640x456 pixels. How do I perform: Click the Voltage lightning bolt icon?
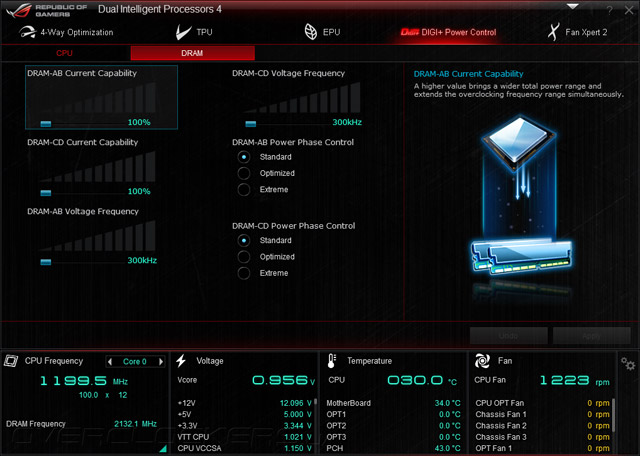click(x=181, y=361)
